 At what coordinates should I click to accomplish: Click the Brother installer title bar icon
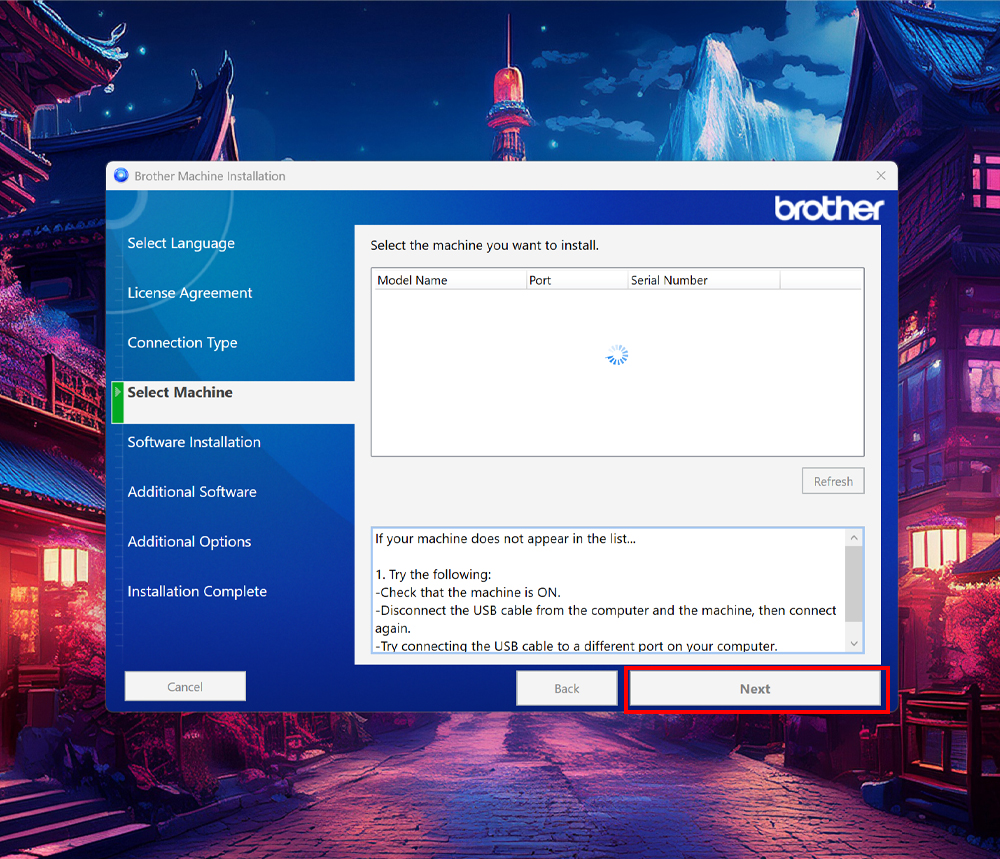(121, 175)
